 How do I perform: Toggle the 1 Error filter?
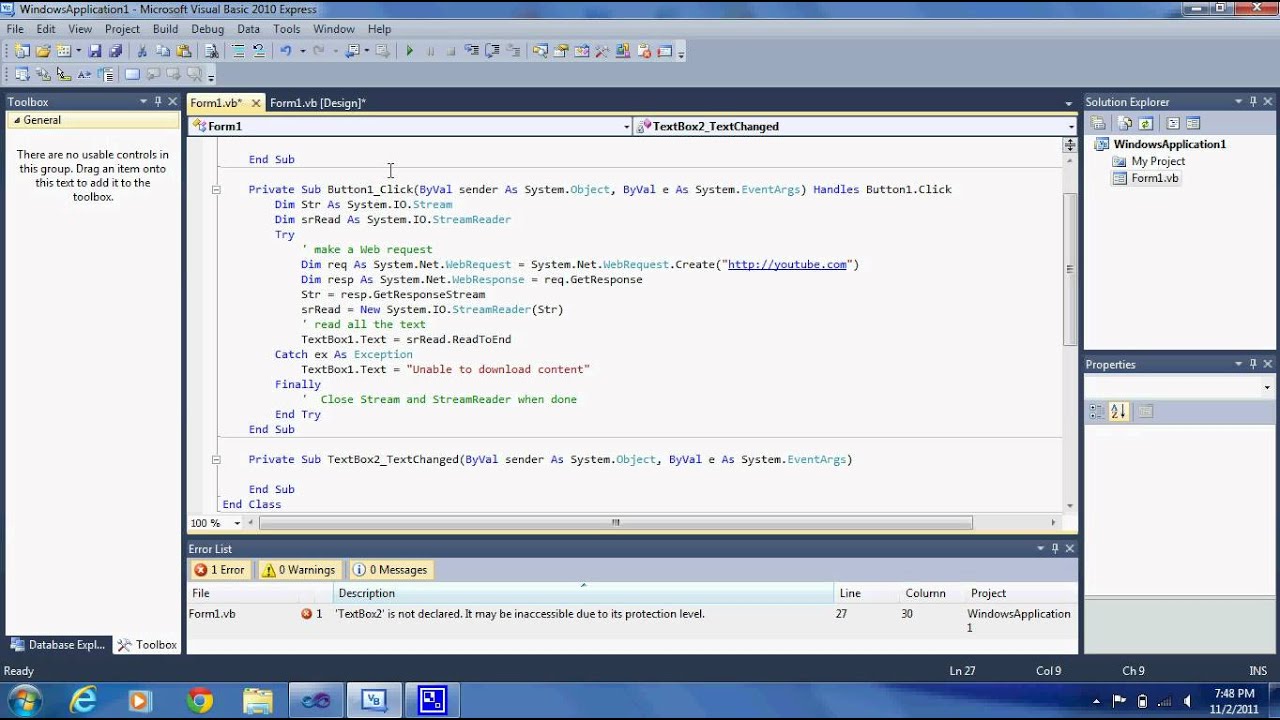click(x=220, y=570)
